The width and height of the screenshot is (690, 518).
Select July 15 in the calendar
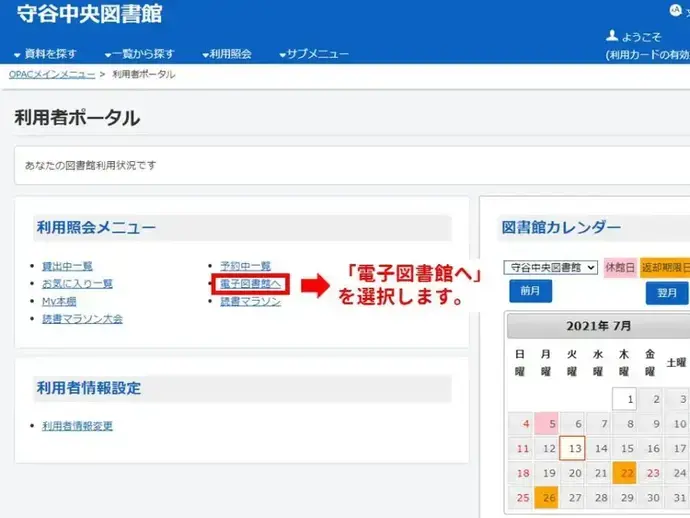(624, 448)
